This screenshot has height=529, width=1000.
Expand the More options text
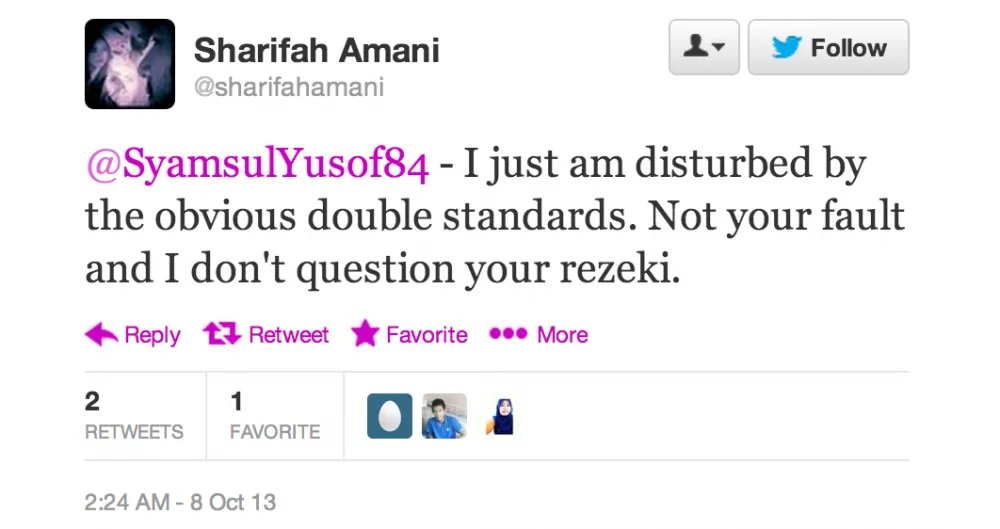point(562,335)
